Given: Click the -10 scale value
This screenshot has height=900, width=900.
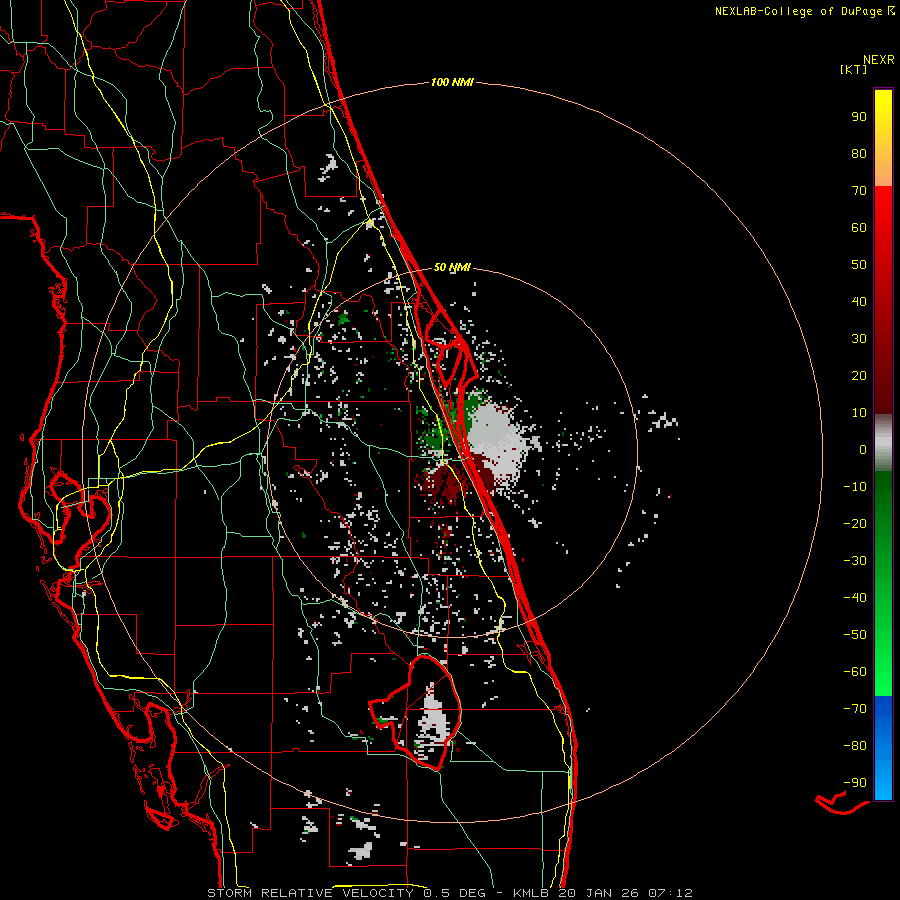Looking at the screenshot, I should 855,487.
